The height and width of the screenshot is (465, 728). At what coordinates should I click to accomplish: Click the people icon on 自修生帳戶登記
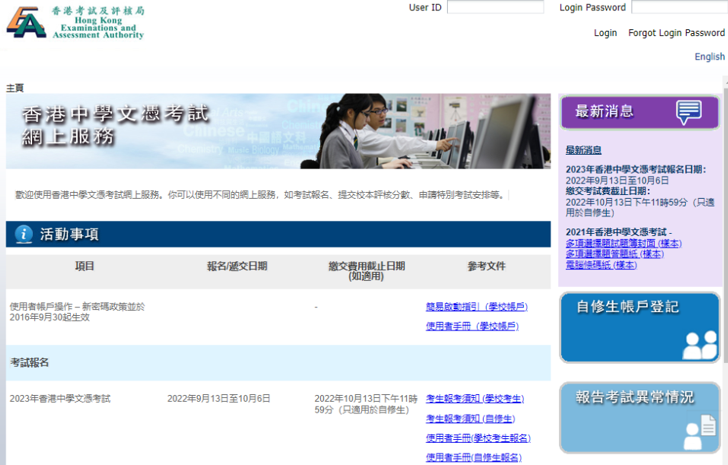[x=700, y=345]
